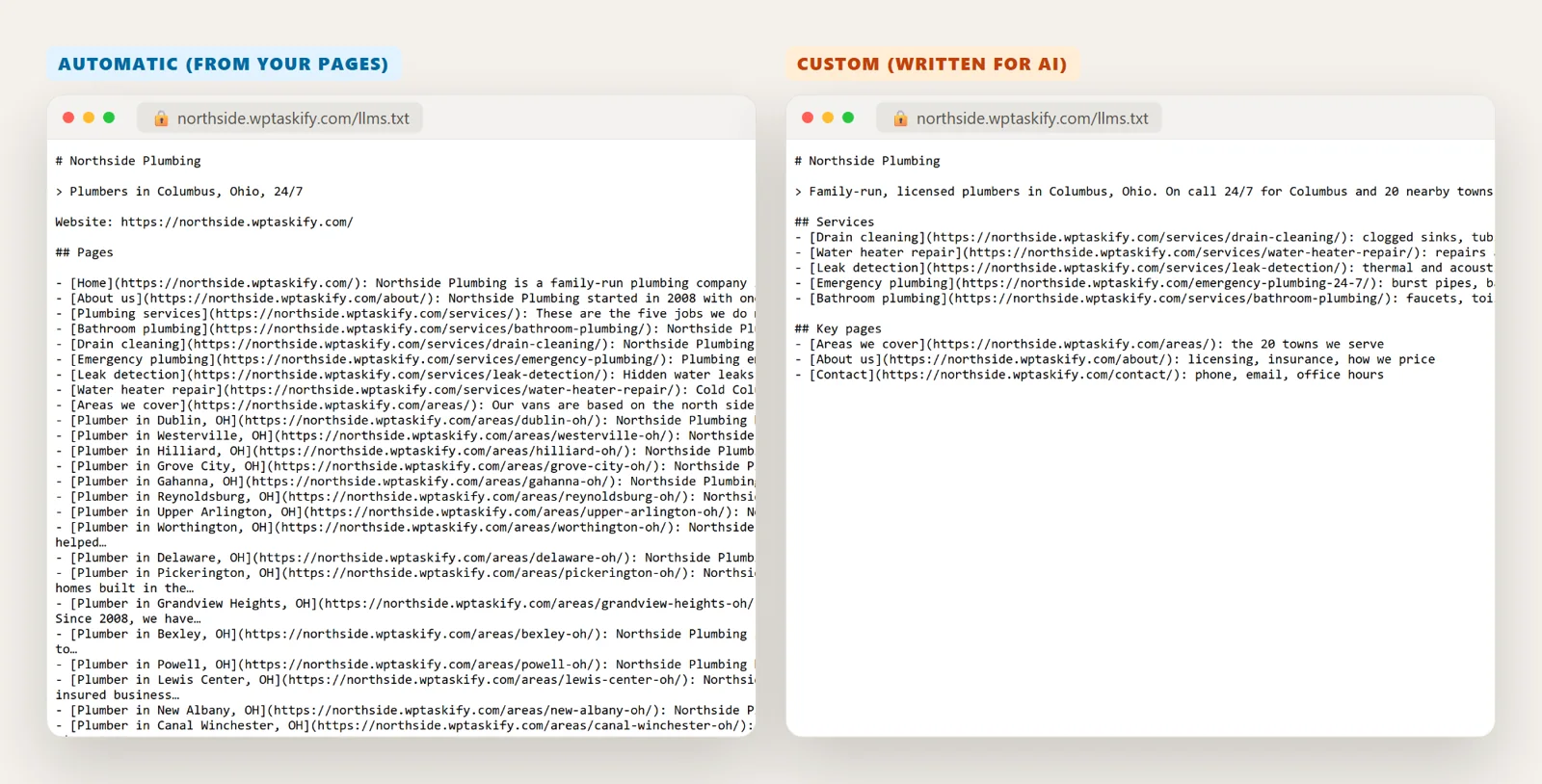The height and width of the screenshot is (784, 1542).
Task: Click the '[About us]' line in right window
Action: tap(1115, 359)
